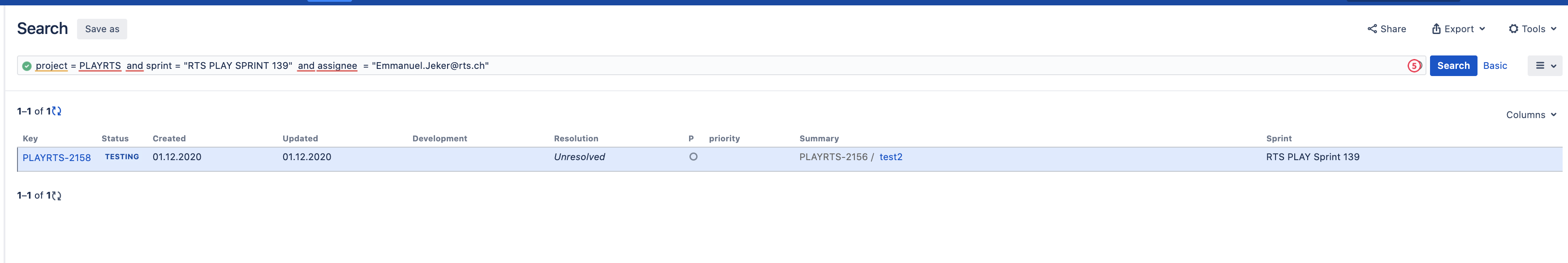Open parent issue PLAYRTS-2156
Screen dimensions: 1568x263
click(833, 157)
